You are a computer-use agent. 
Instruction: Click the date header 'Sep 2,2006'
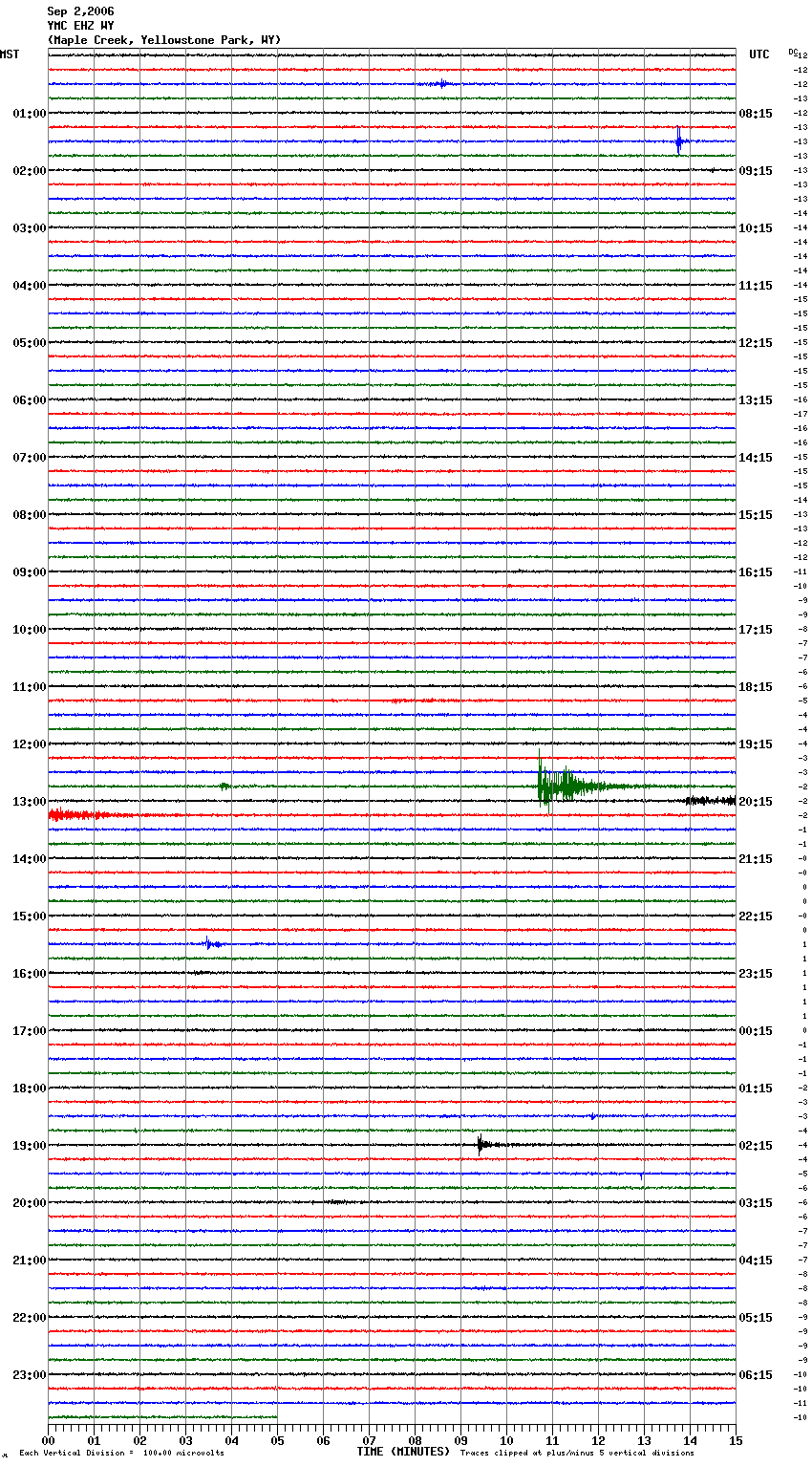pyautogui.click(x=80, y=11)
